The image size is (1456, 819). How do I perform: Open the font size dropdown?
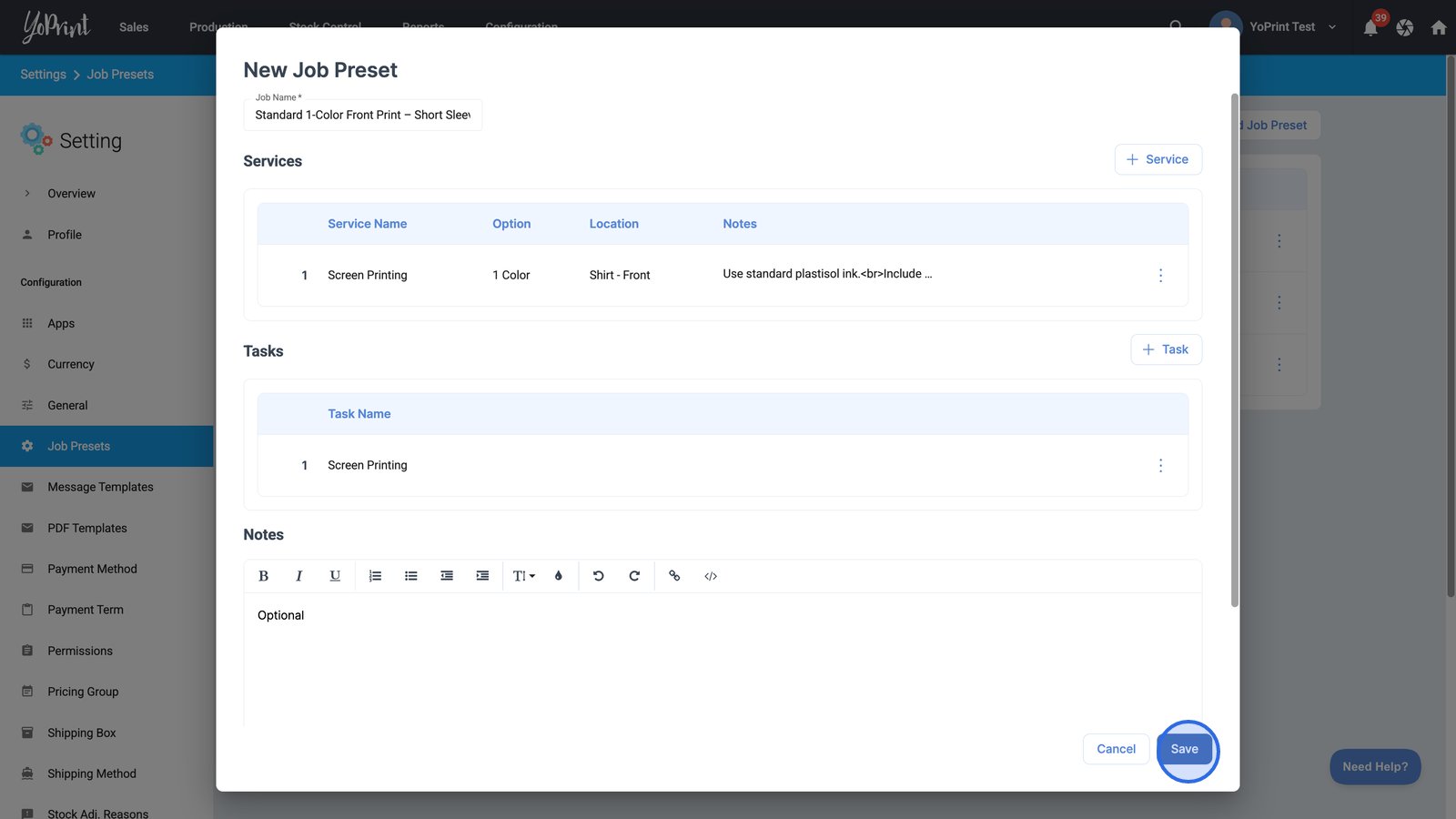[523, 576]
